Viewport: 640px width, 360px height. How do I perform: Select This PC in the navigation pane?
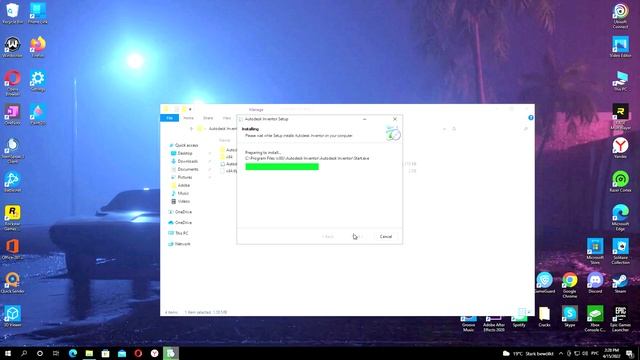(x=181, y=233)
